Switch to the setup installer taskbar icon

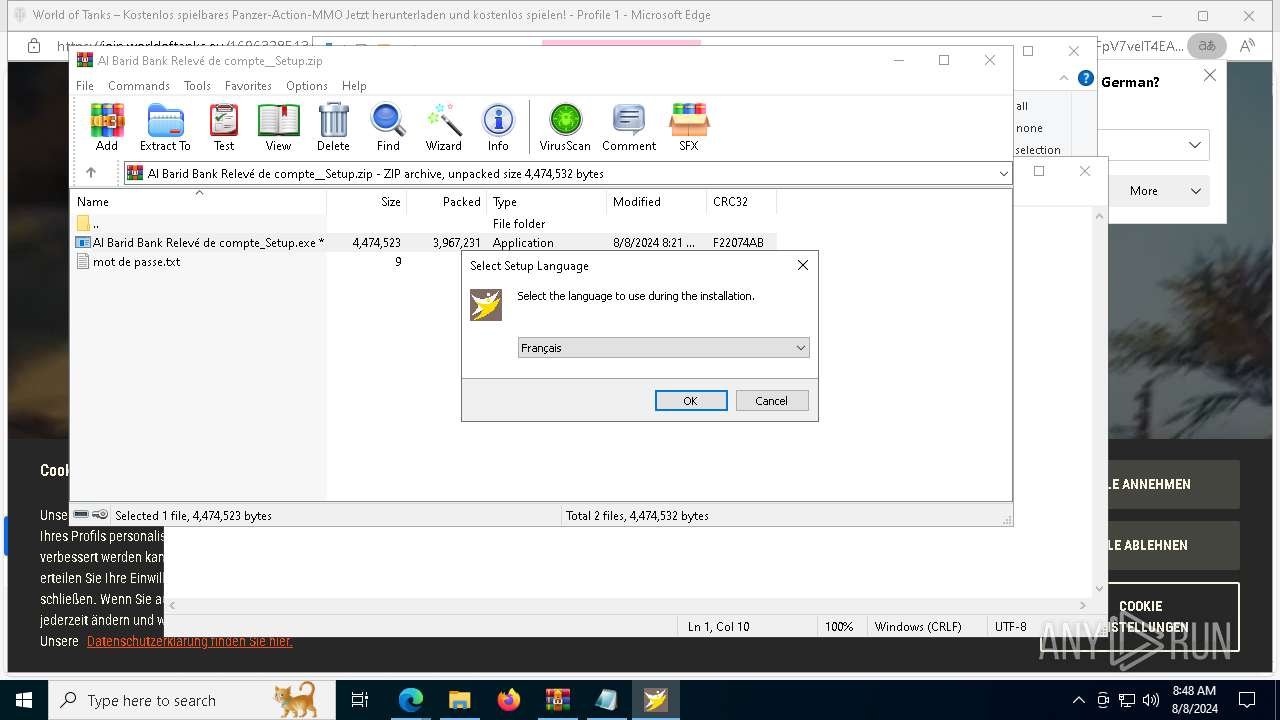[x=656, y=700]
